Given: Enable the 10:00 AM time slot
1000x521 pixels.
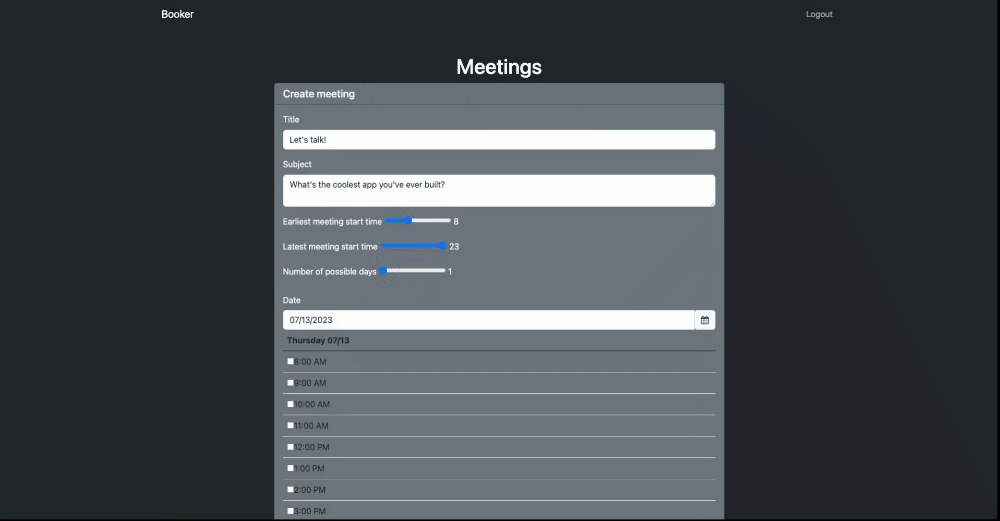Looking at the screenshot, I should coord(291,404).
